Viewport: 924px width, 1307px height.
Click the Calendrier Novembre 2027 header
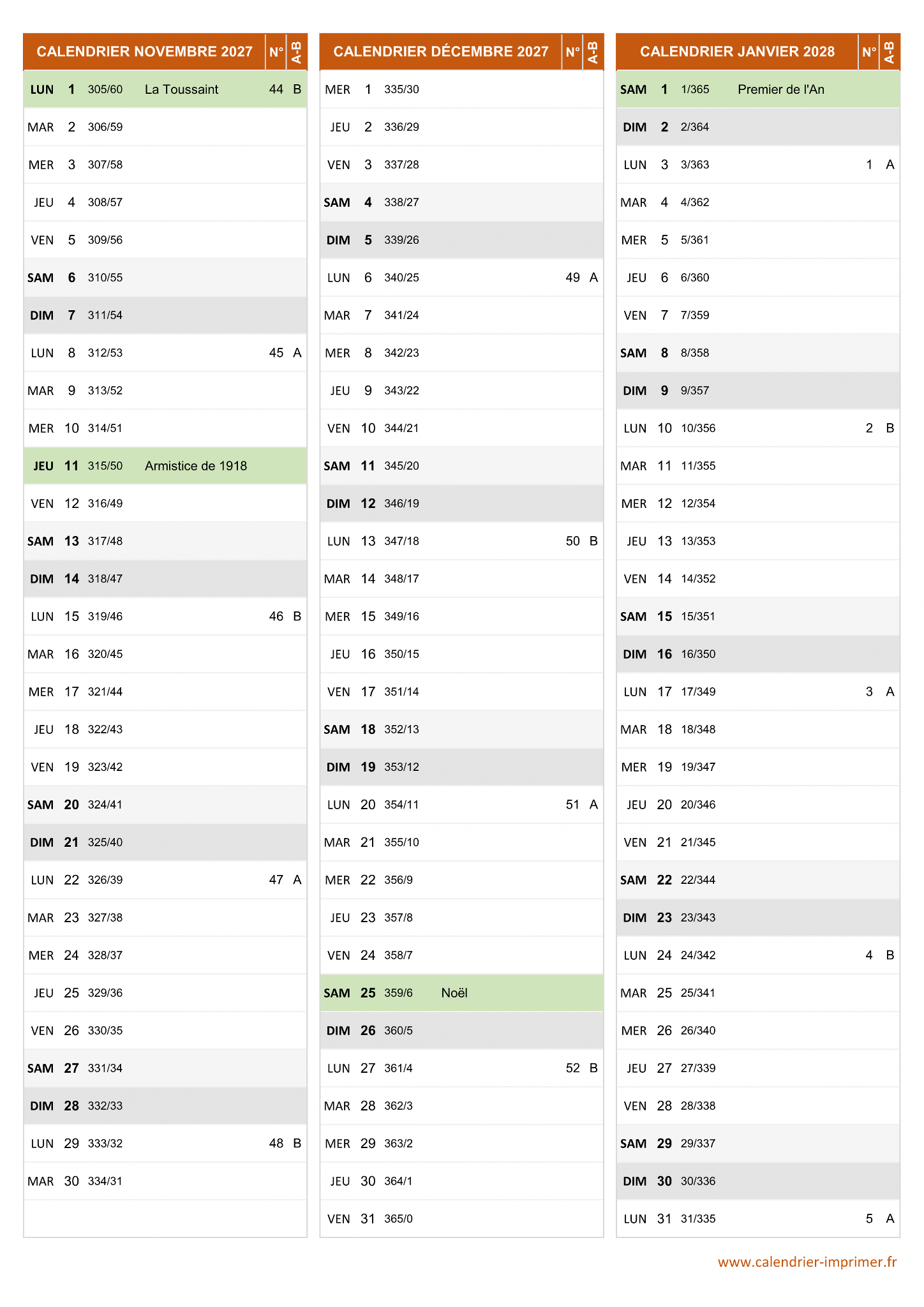click(145, 52)
